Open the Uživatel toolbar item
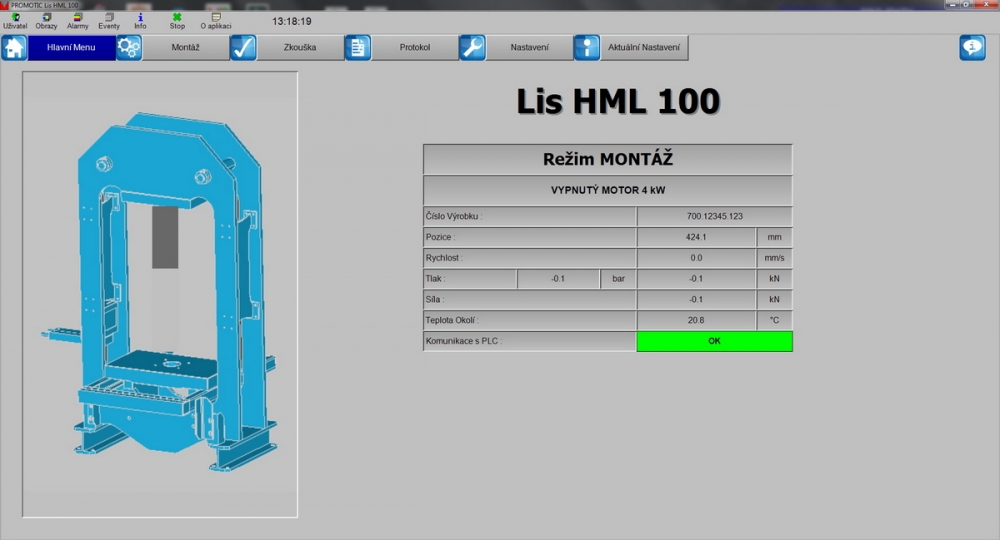Screen dimensions: 1000x540 pyautogui.click(x=15, y=21)
